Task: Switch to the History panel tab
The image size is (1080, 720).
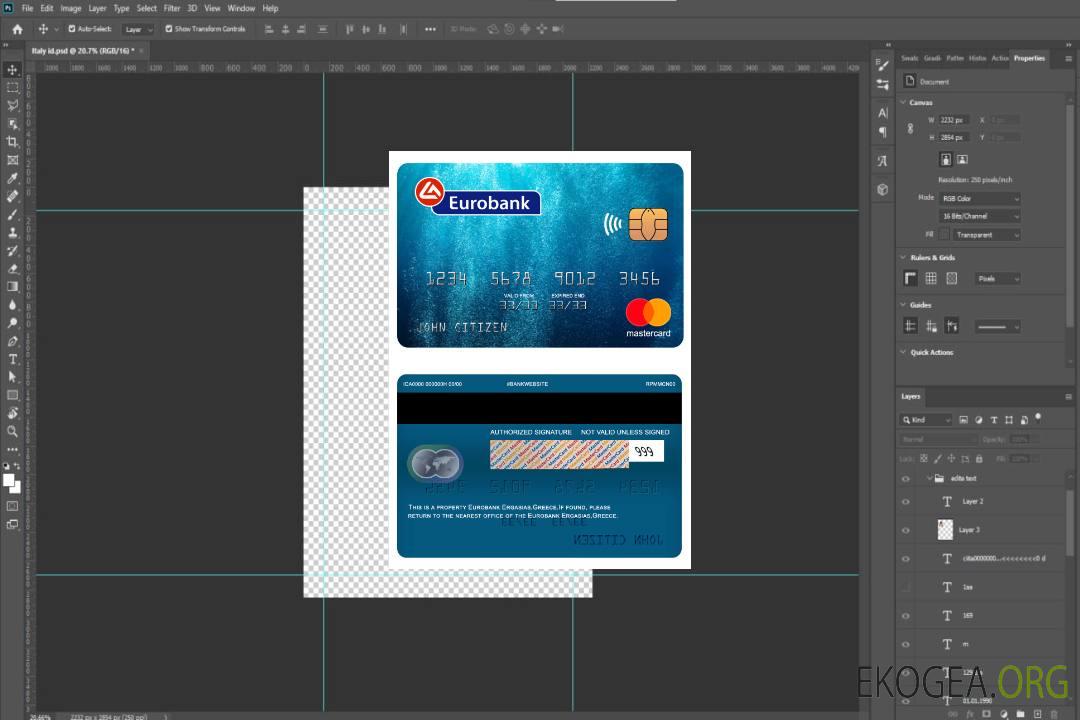Action: click(977, 59)
